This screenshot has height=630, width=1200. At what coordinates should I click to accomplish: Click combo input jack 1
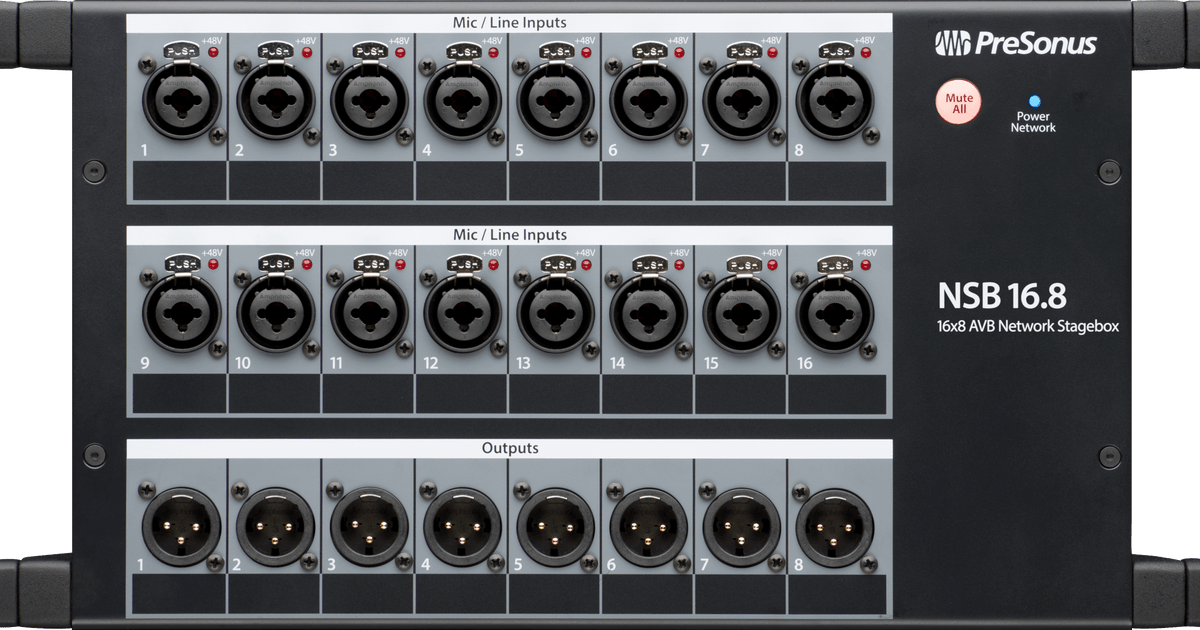[181, 102]
